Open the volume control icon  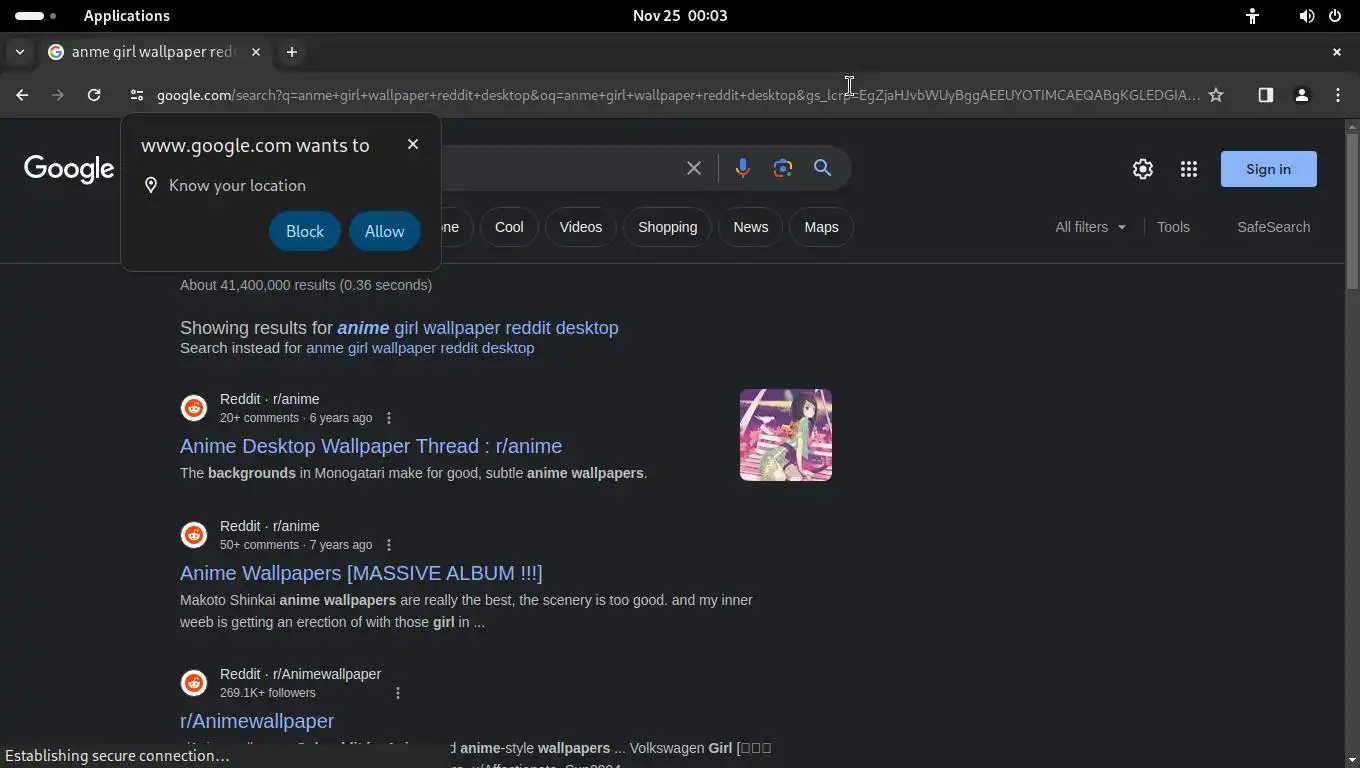click(1306, 16)
